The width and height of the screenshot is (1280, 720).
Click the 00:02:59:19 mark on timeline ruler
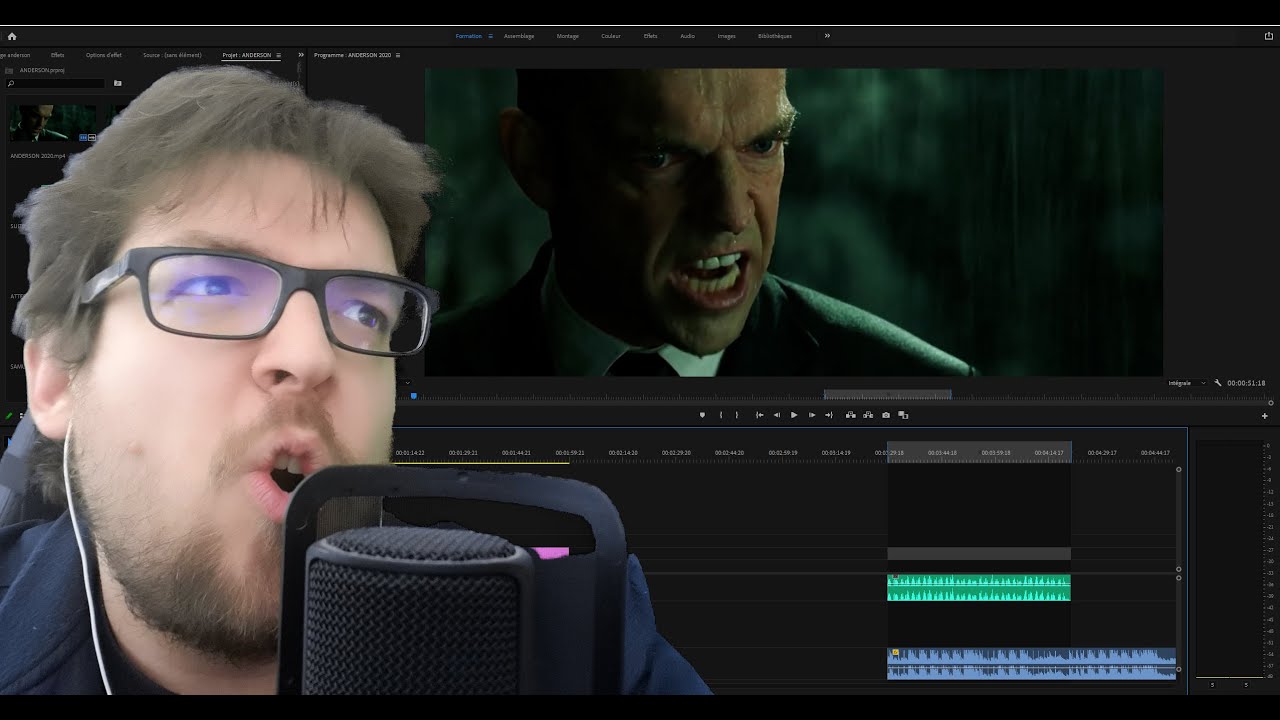pos(783,453)
